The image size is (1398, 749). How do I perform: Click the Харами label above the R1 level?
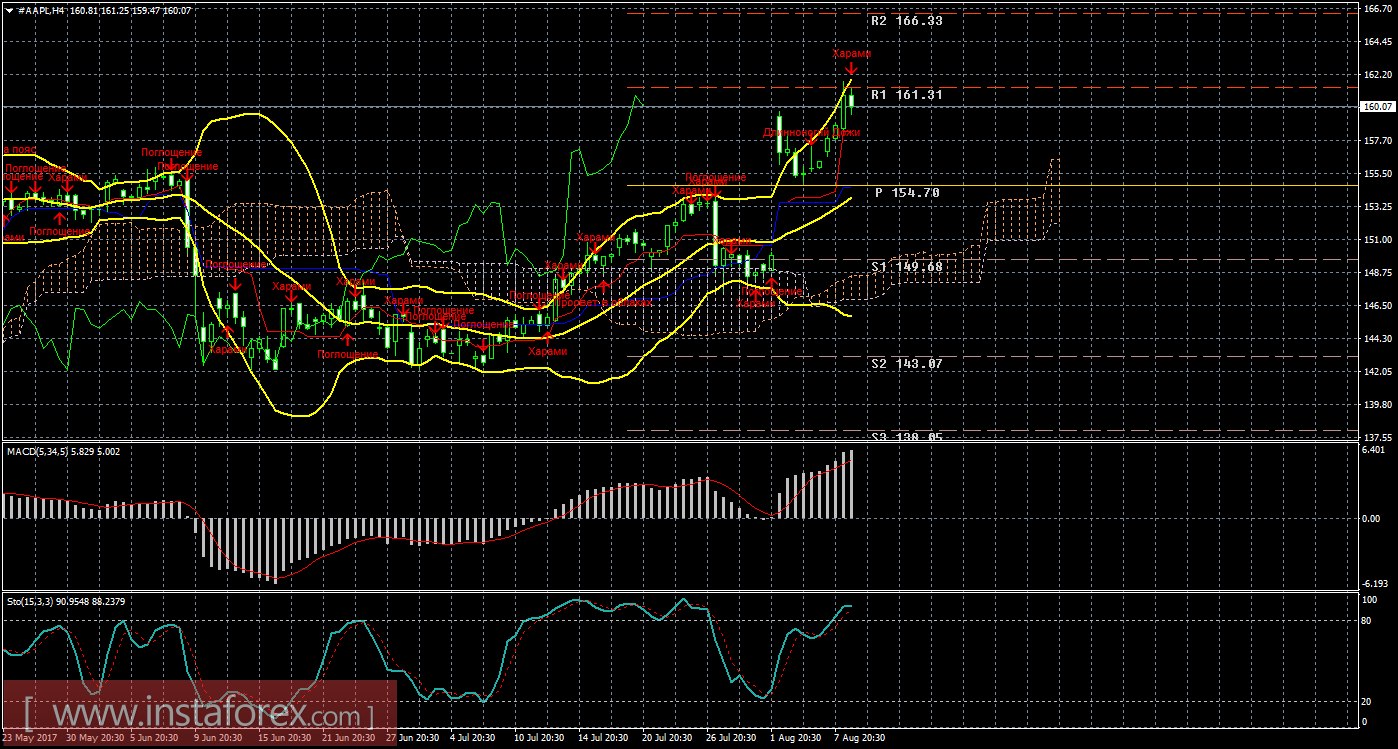[853, 54]
